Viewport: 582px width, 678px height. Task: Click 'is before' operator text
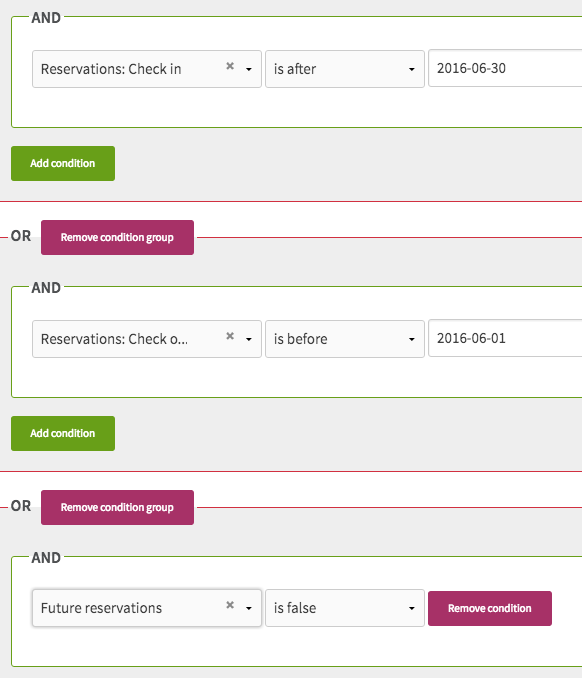301,339
